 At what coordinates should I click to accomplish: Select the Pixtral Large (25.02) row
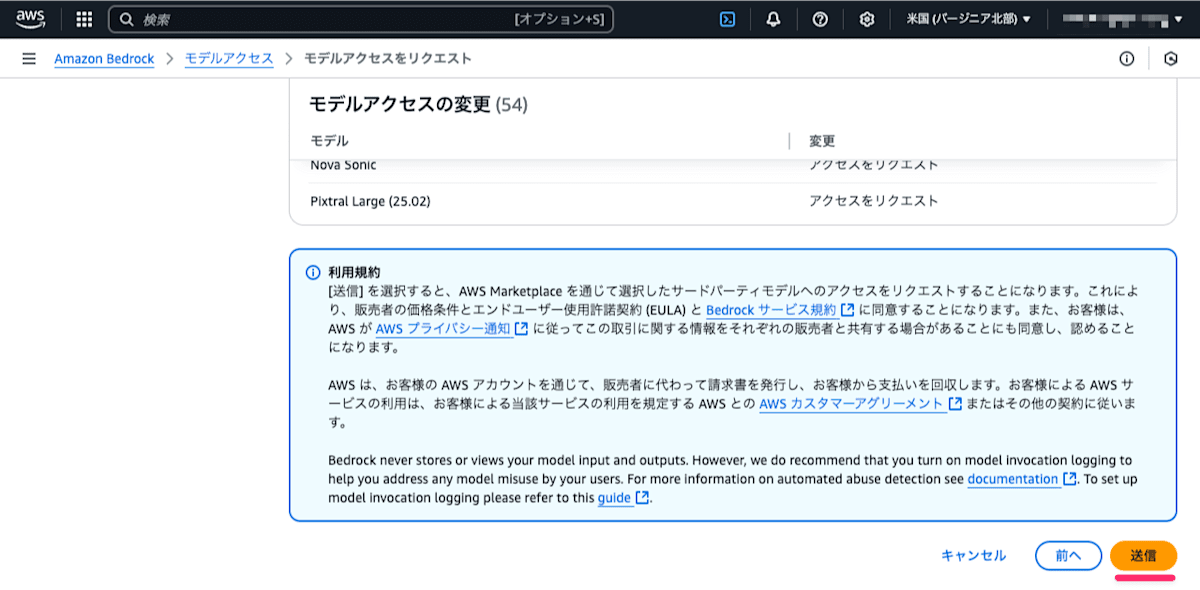(x=732, y=201)
